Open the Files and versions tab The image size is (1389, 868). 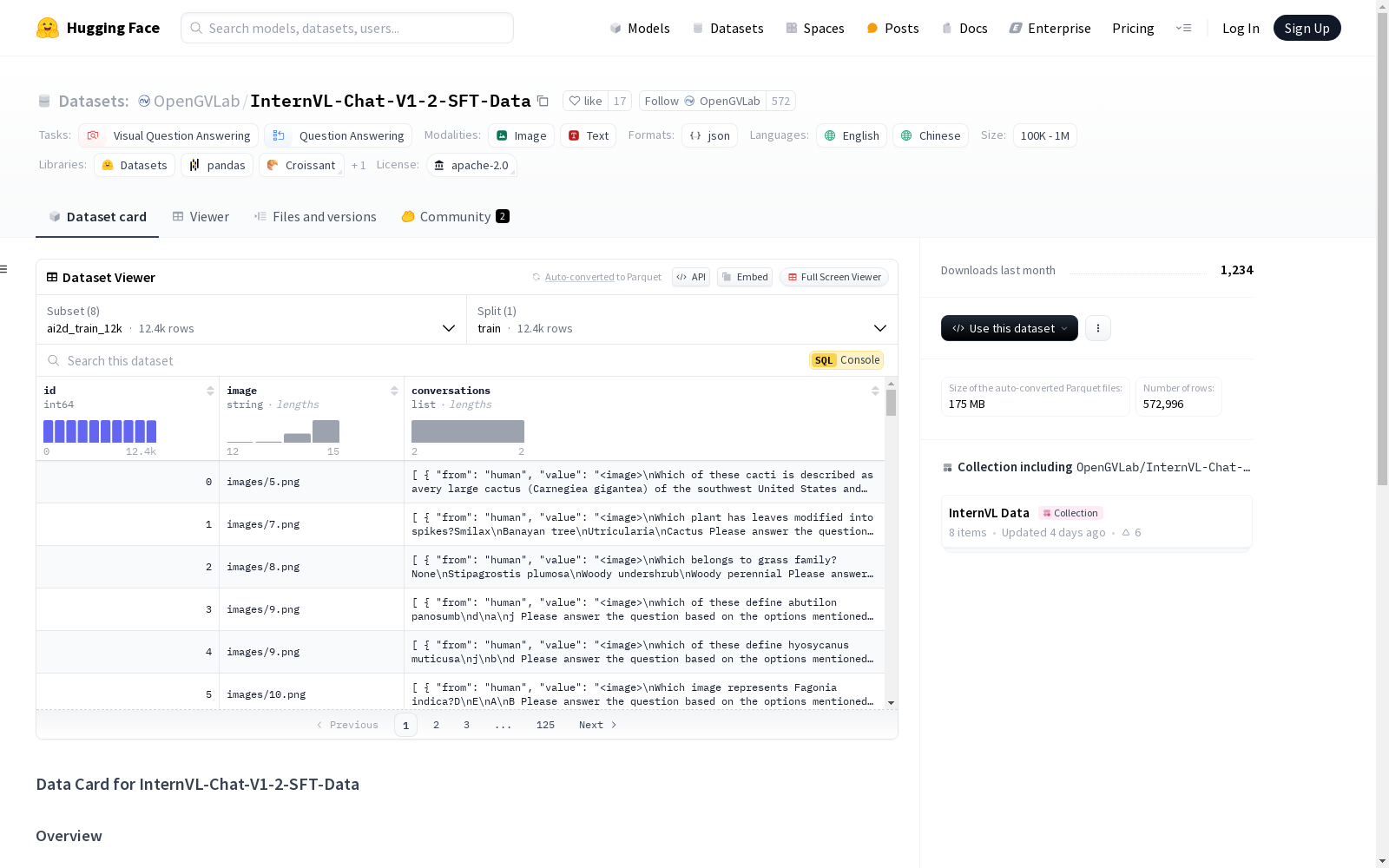(315, 217)
